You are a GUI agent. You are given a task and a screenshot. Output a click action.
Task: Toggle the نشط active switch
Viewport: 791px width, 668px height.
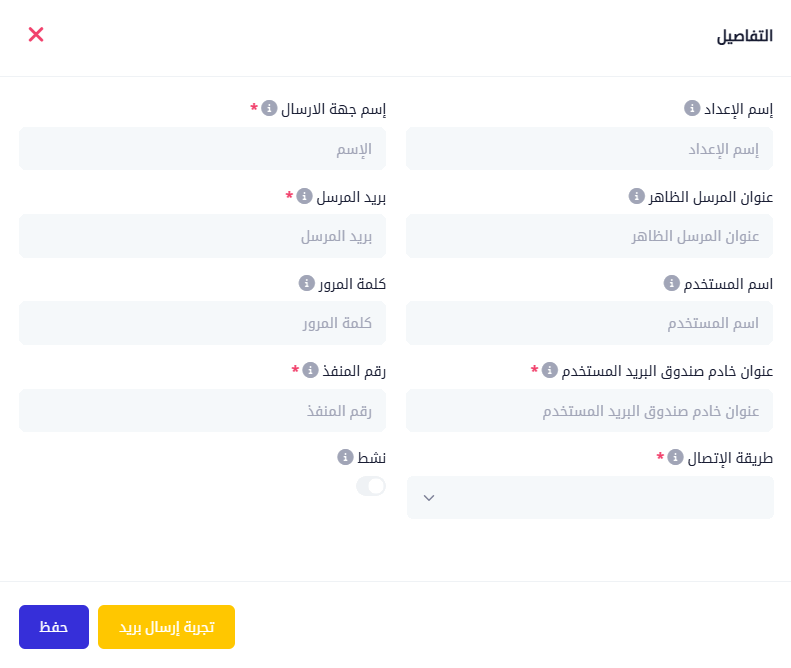coord(371,486)
